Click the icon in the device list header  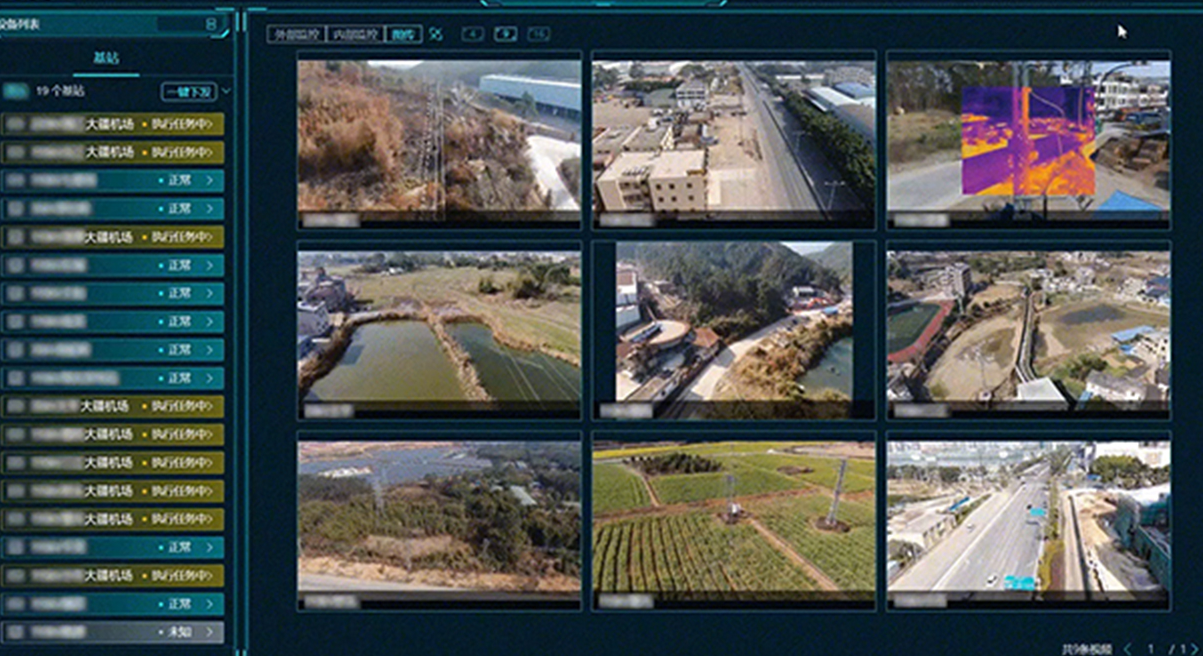click(211, 23)
